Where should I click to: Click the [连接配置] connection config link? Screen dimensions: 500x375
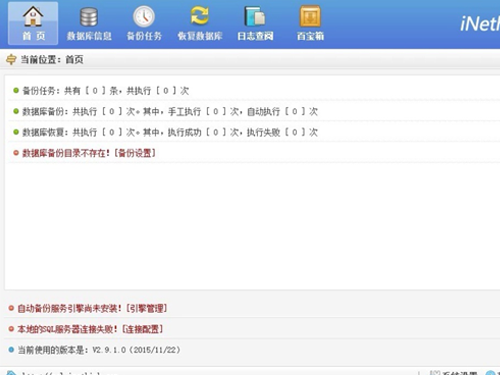142,329
